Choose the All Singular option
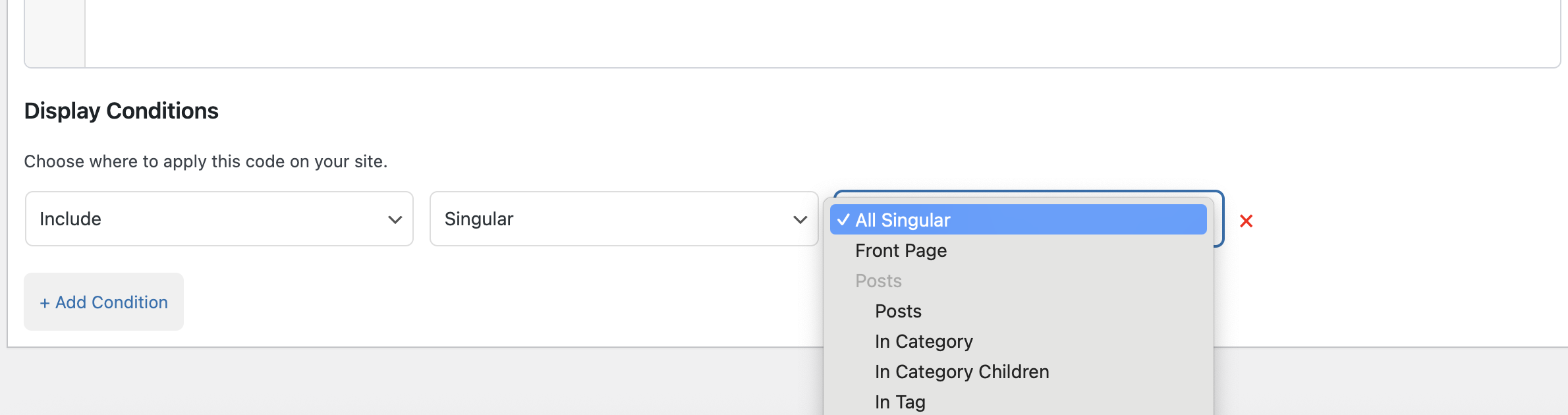 click(x=903, y=220)
